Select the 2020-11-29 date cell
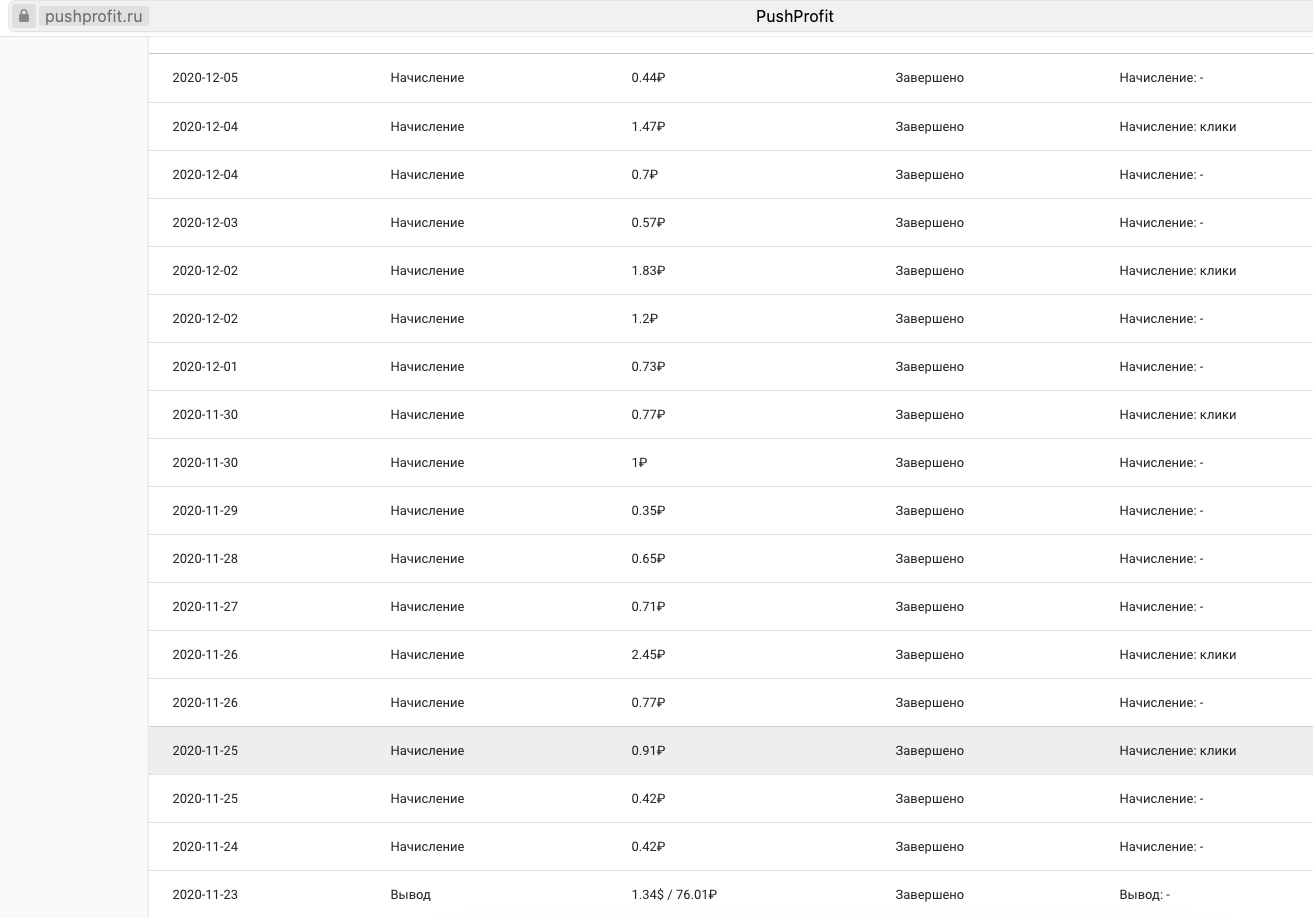Image resolution: width=1313 pixels, height=918 pixels. coord(205,511)
